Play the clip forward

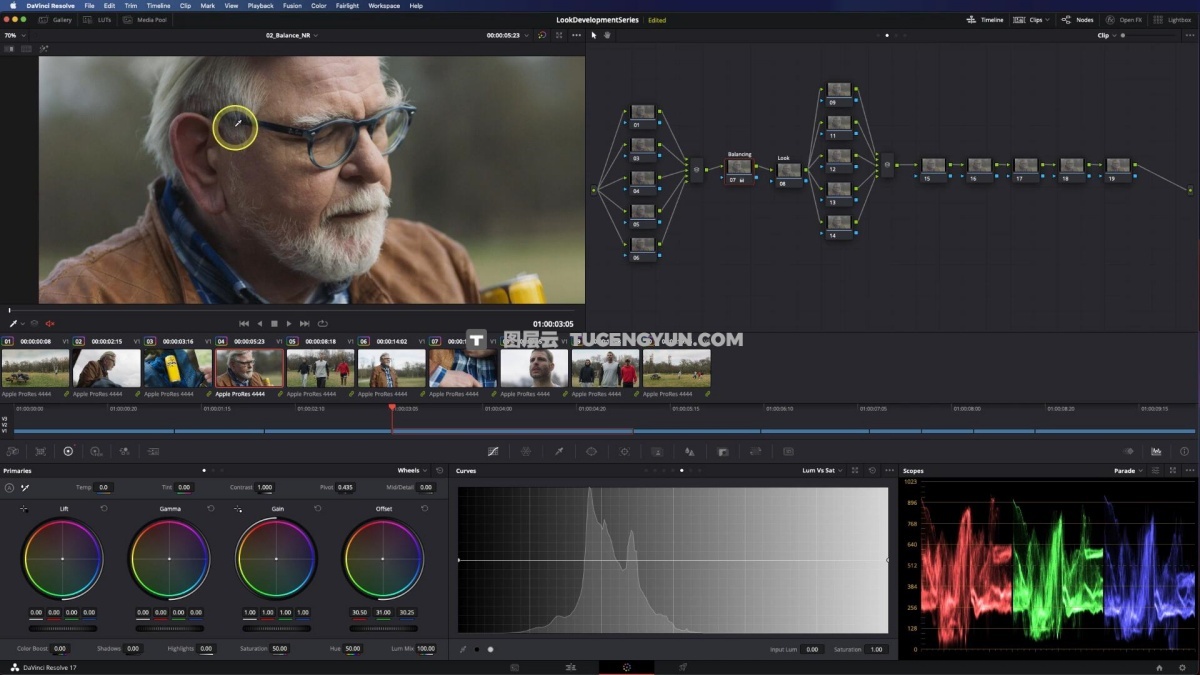click(289, 324)
